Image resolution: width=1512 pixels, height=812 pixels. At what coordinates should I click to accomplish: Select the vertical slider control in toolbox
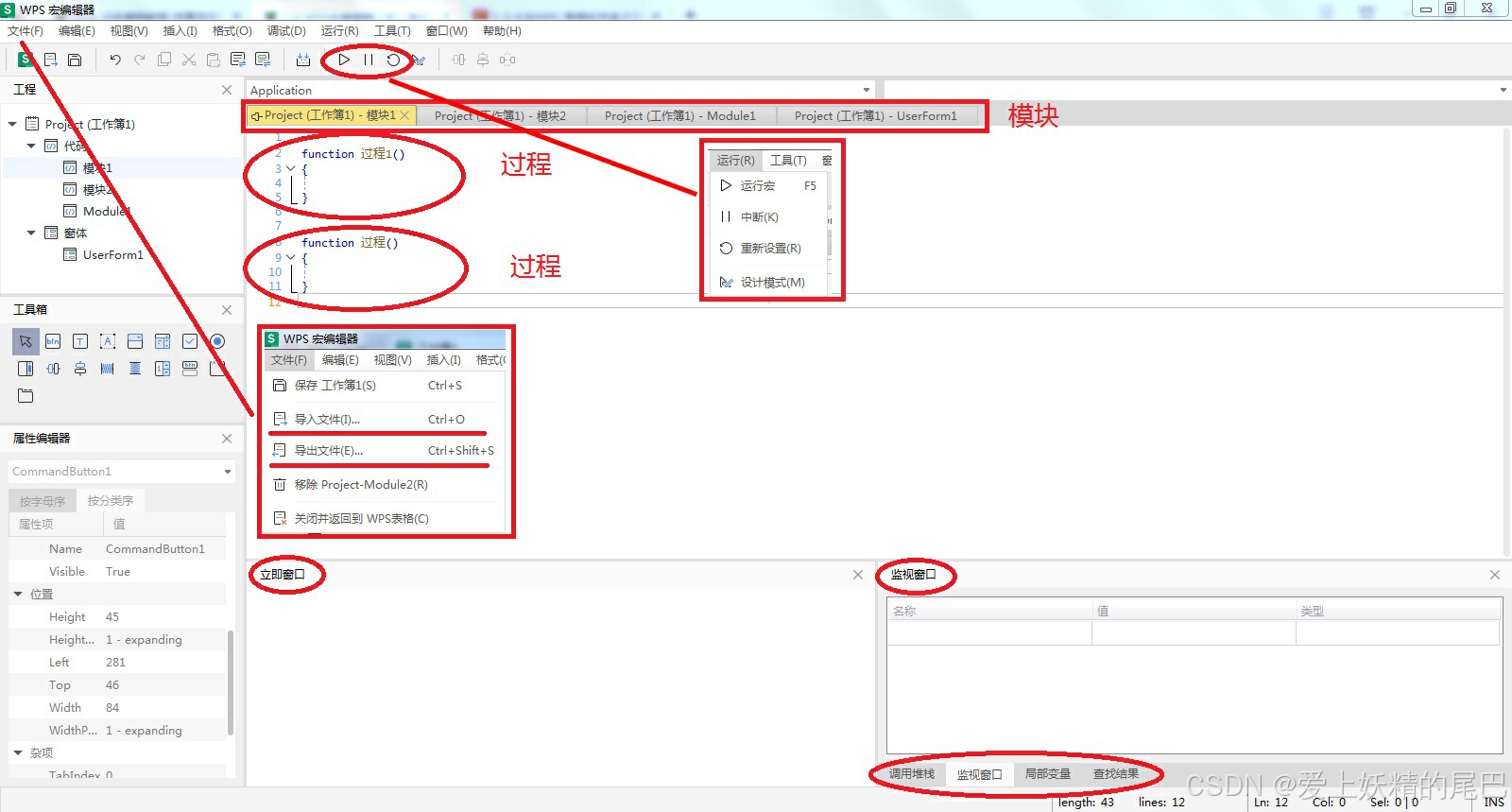point(80,369)
